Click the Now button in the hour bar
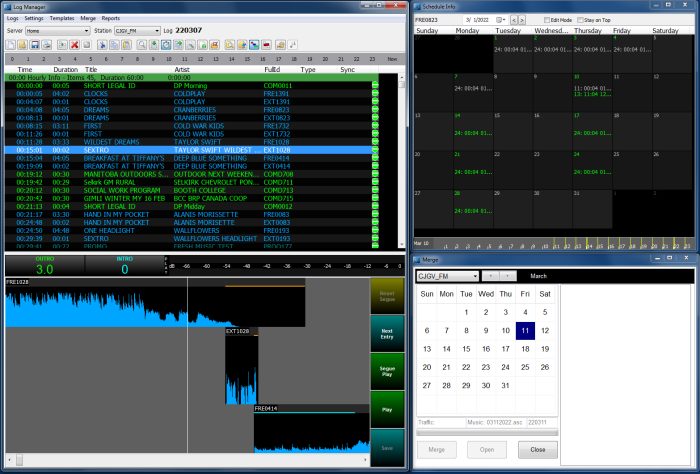This screenshot has width=700, height=474. point(392,59)
